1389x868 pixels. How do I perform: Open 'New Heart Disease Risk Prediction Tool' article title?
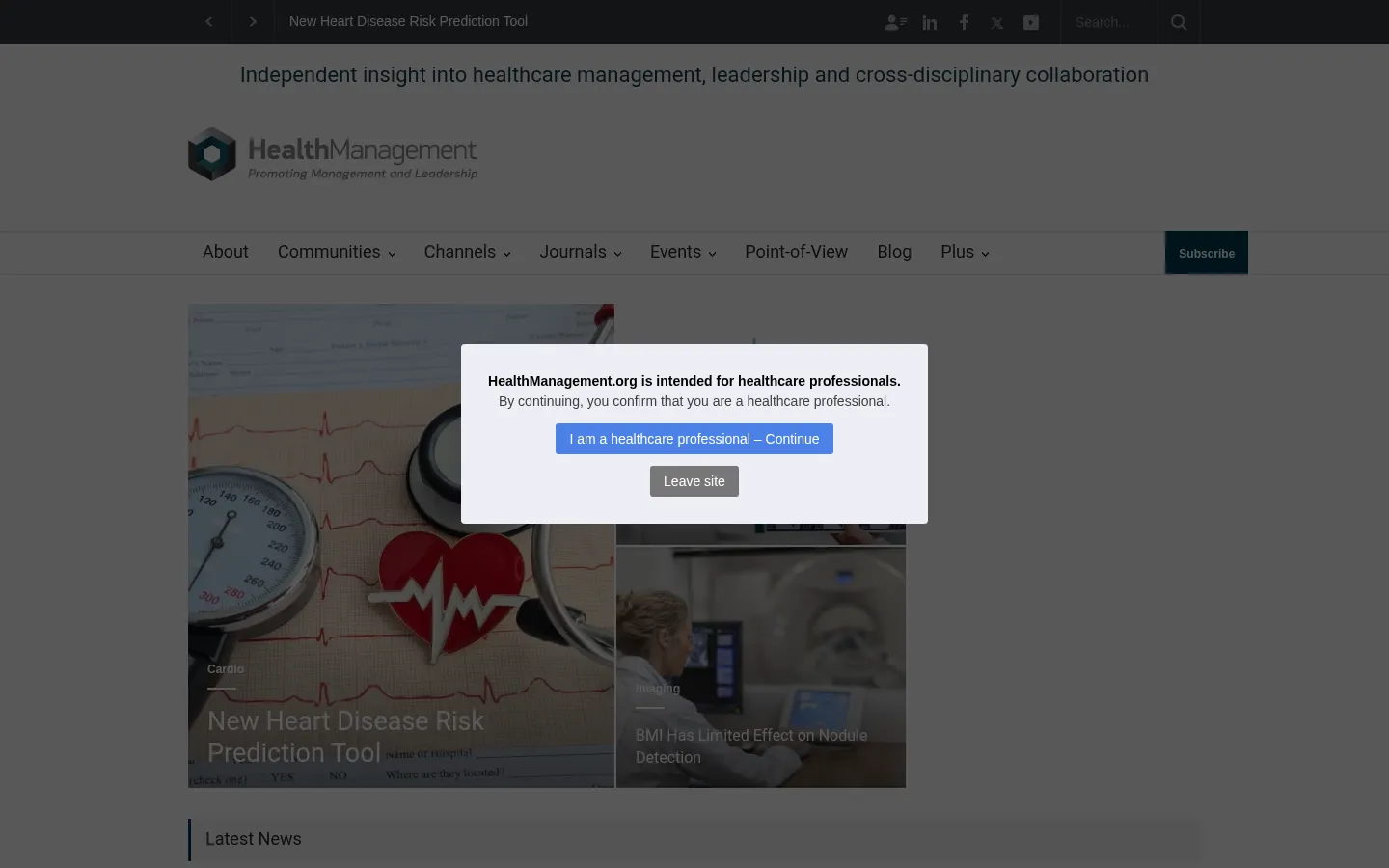346,737
